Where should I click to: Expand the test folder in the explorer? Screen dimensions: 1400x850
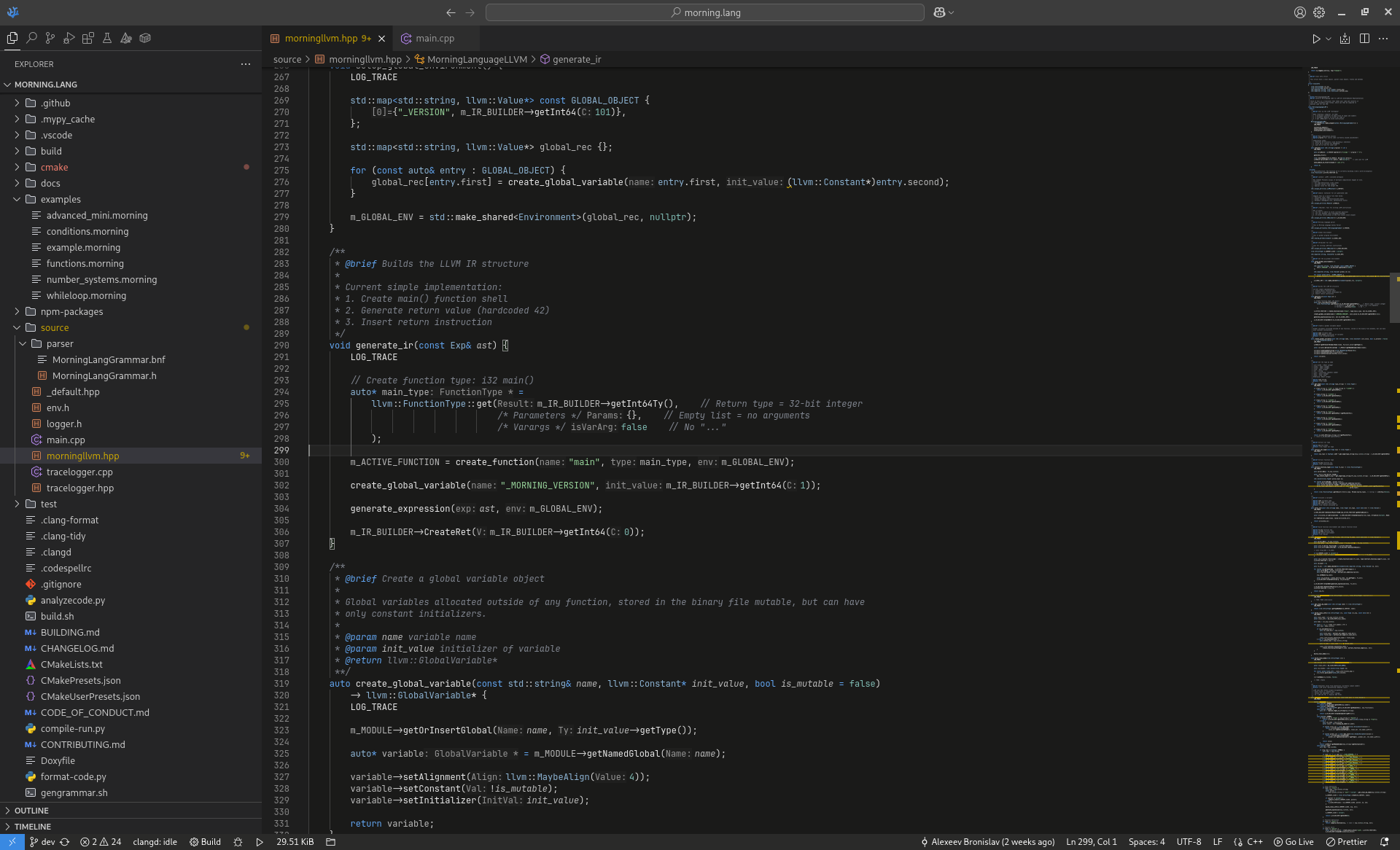49,504
